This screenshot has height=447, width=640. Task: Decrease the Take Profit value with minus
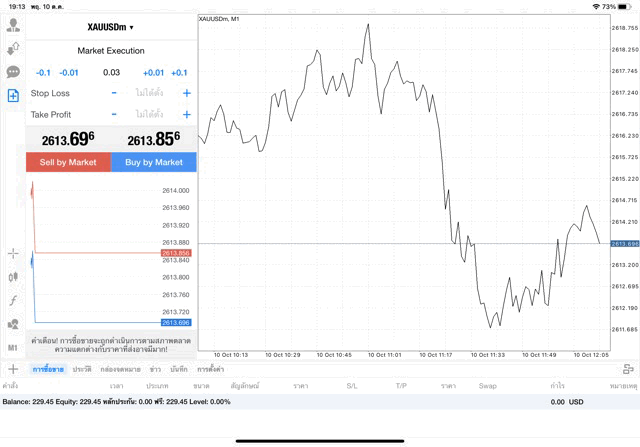(114, 114)
